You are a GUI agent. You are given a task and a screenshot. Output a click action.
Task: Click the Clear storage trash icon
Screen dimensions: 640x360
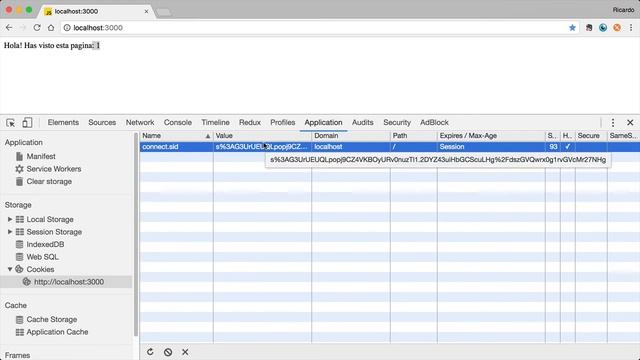(19, 182)
